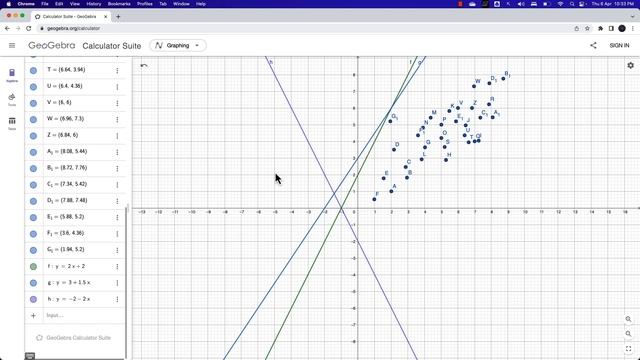Toggle visibility of point B1
This screenshot has width=640, height=360.
point(33,168)
